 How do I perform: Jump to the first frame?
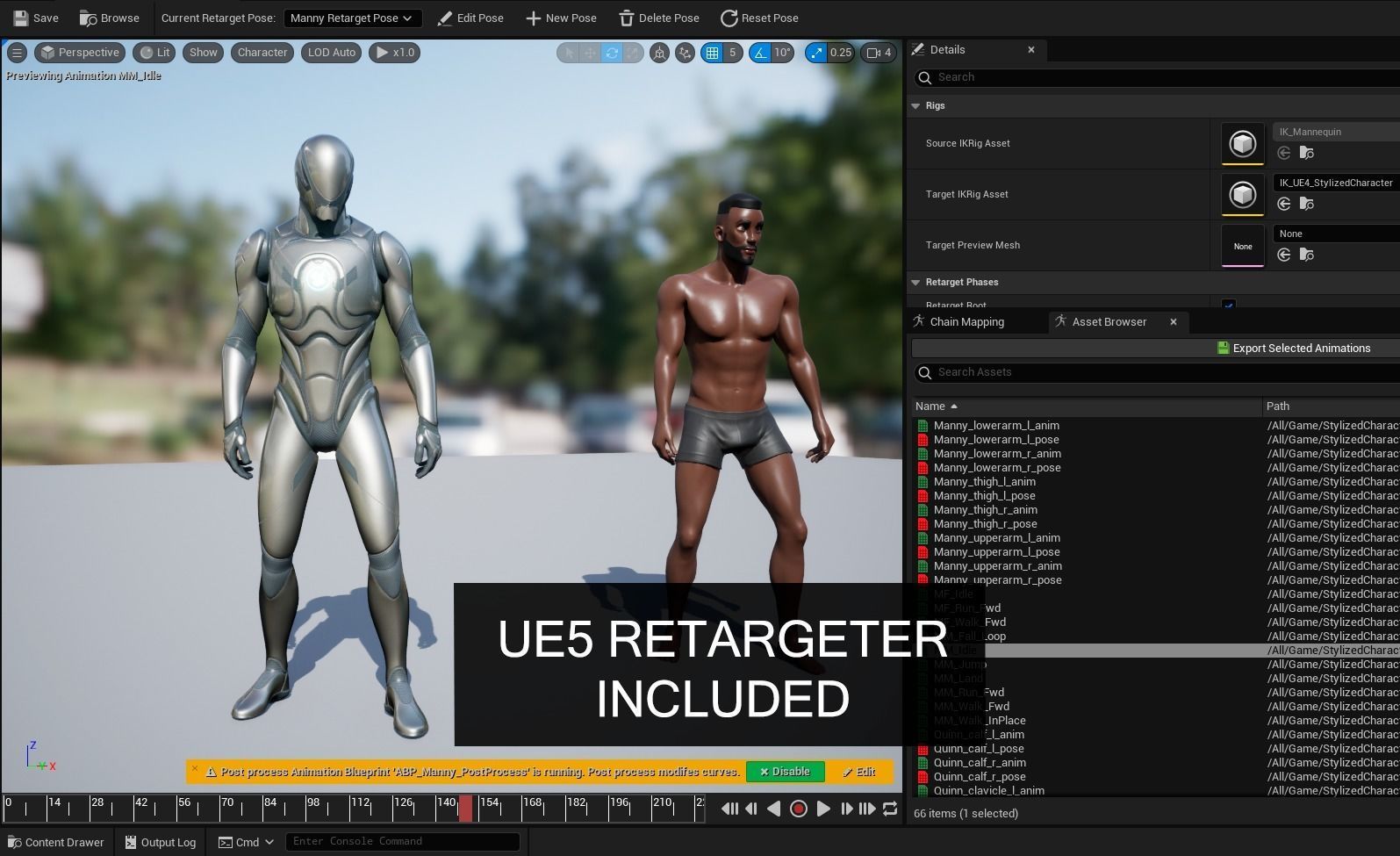coord(729,809)
